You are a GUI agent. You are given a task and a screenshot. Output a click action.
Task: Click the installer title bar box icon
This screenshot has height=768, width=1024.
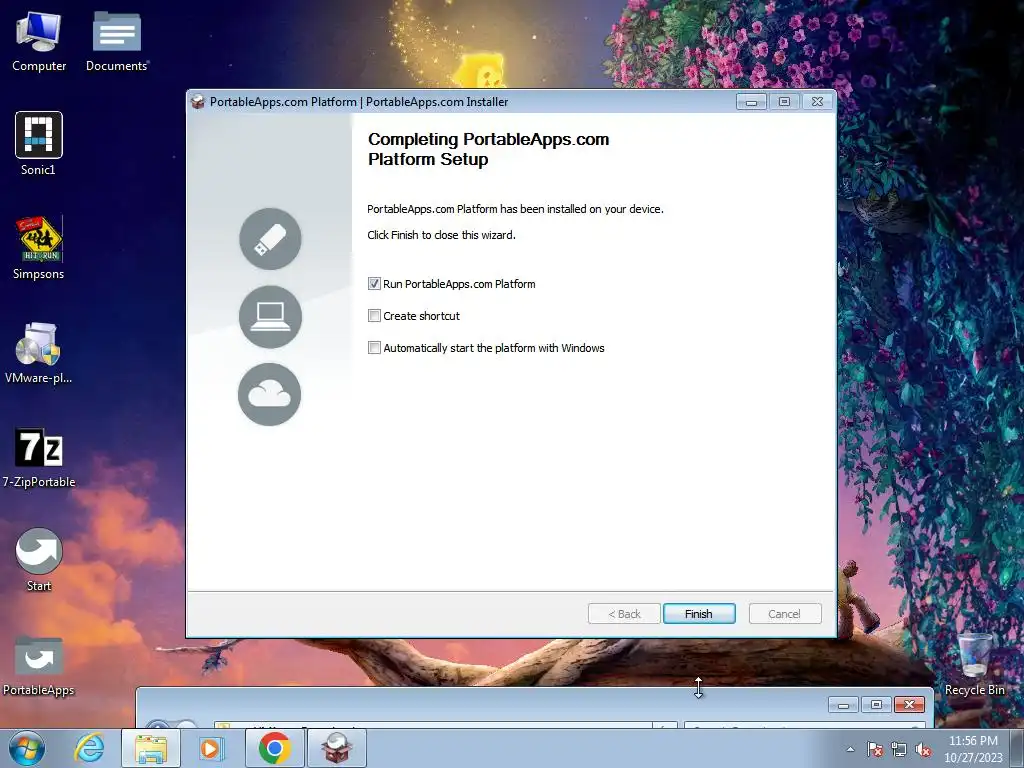(x=197, y=102)
